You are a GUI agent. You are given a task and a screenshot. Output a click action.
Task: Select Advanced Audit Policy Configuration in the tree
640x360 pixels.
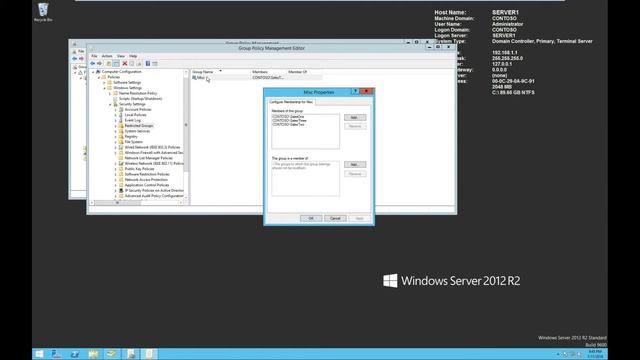154,196
